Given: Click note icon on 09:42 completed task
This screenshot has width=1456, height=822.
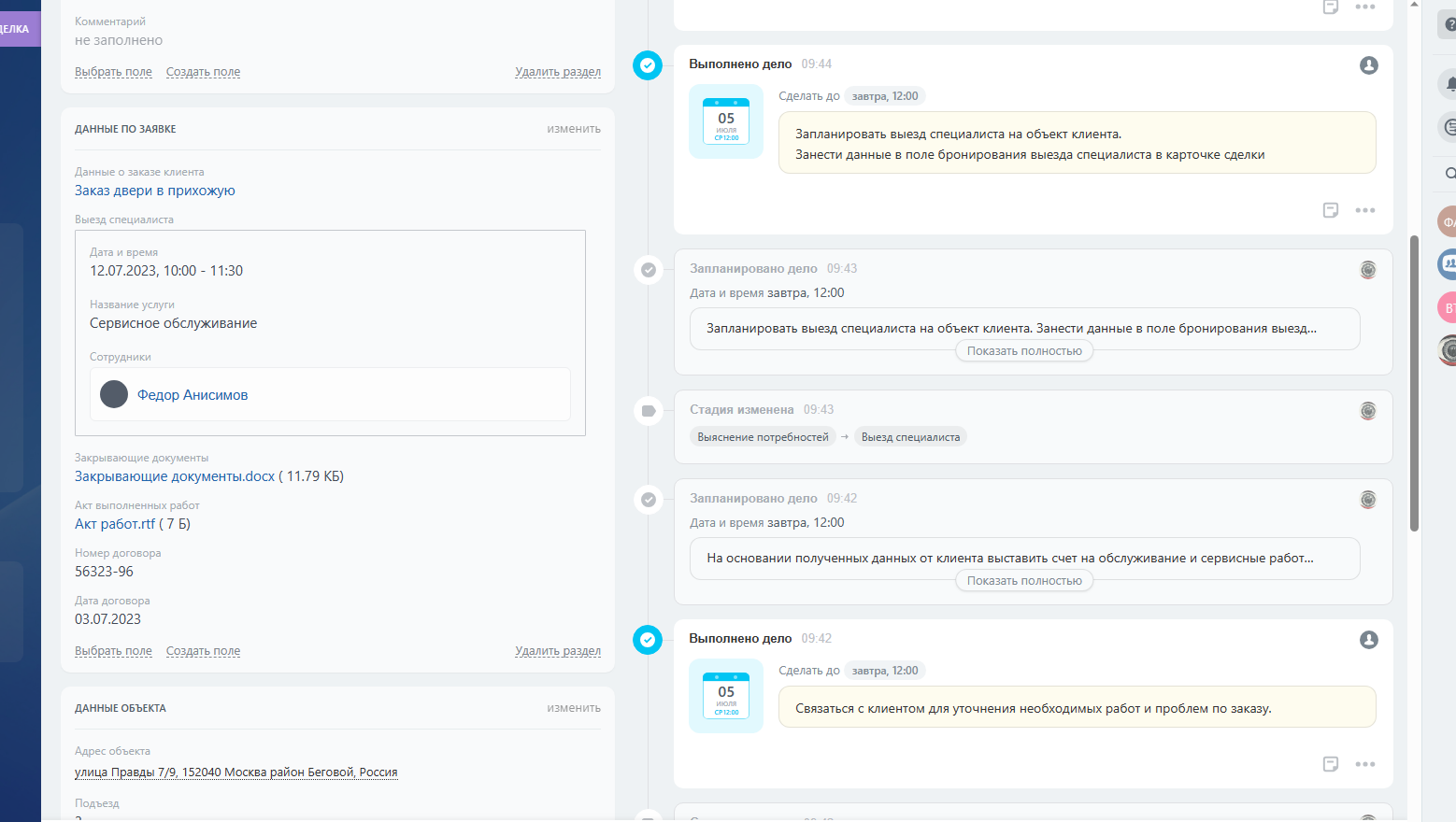Looking at the screenshot, I should point(1331,764).
